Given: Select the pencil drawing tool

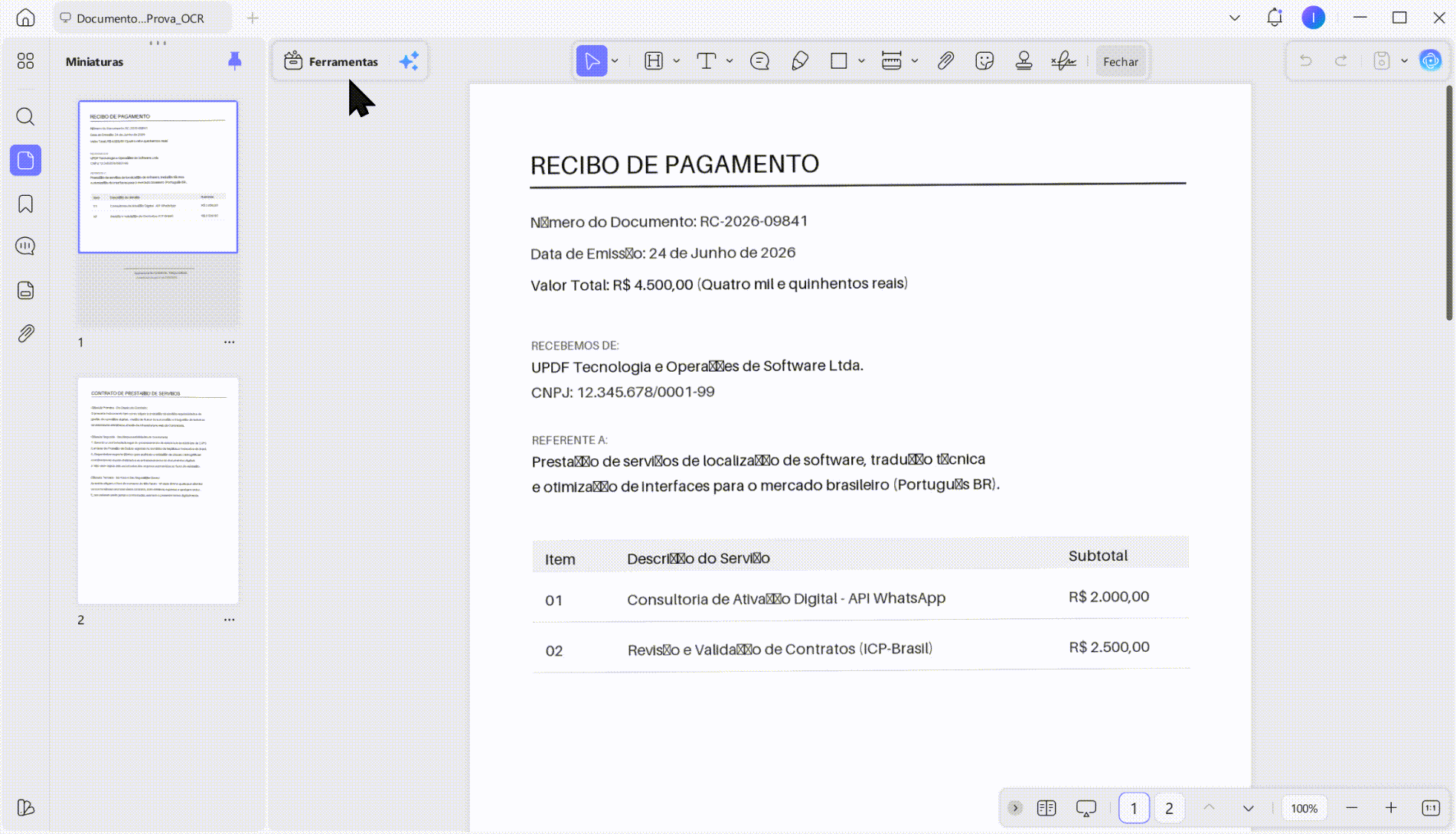Looking at the screenshot, I should click(x=800, y=61).
